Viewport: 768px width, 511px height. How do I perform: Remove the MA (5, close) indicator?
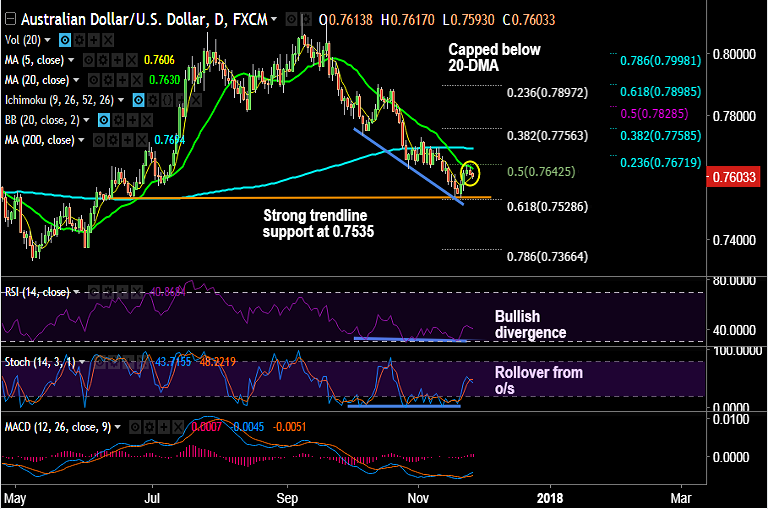click(x=131, y=60)
